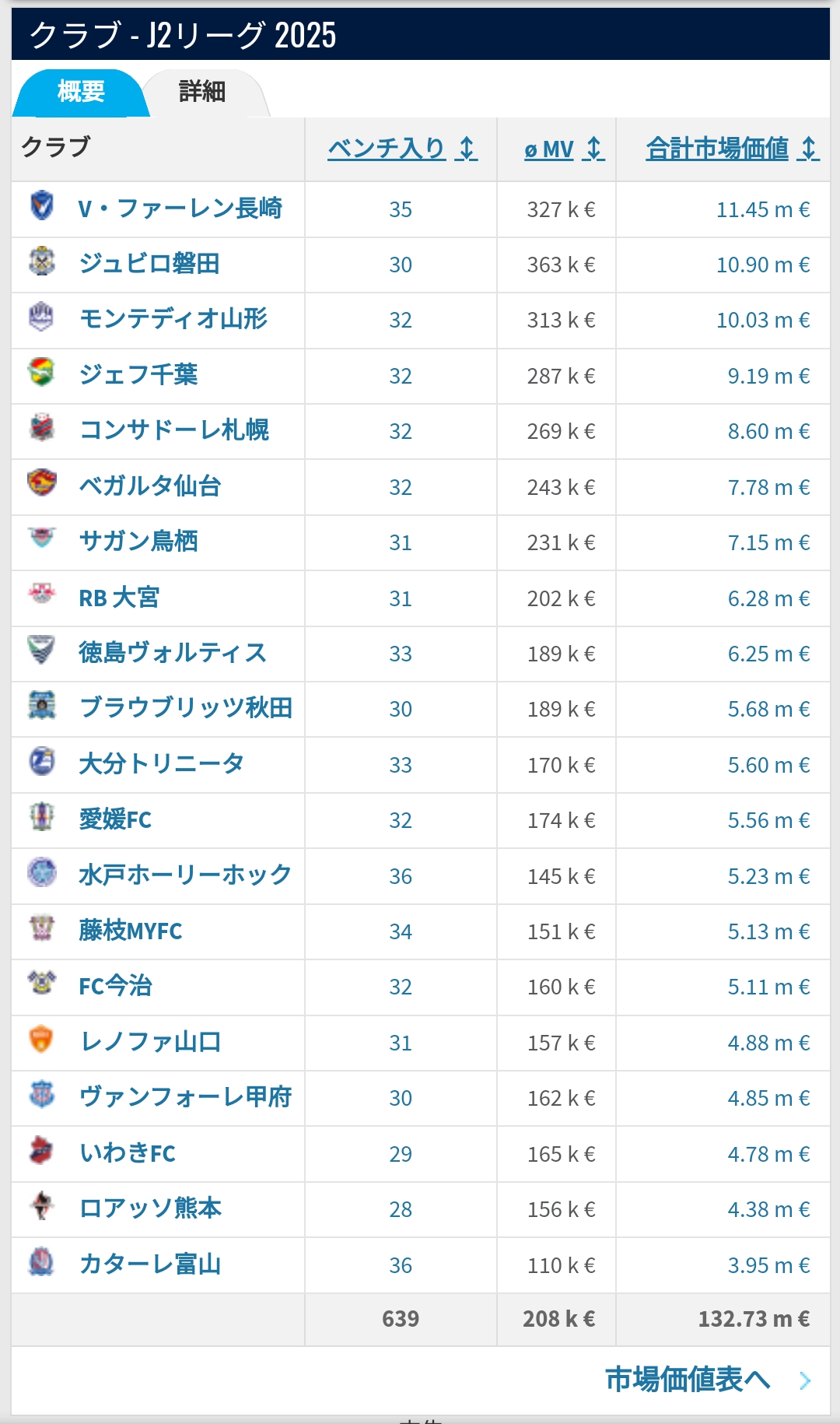Select the 概要 tab
Screen dimensions: 840x1424
pyautogui.click(x=81, y=92)
